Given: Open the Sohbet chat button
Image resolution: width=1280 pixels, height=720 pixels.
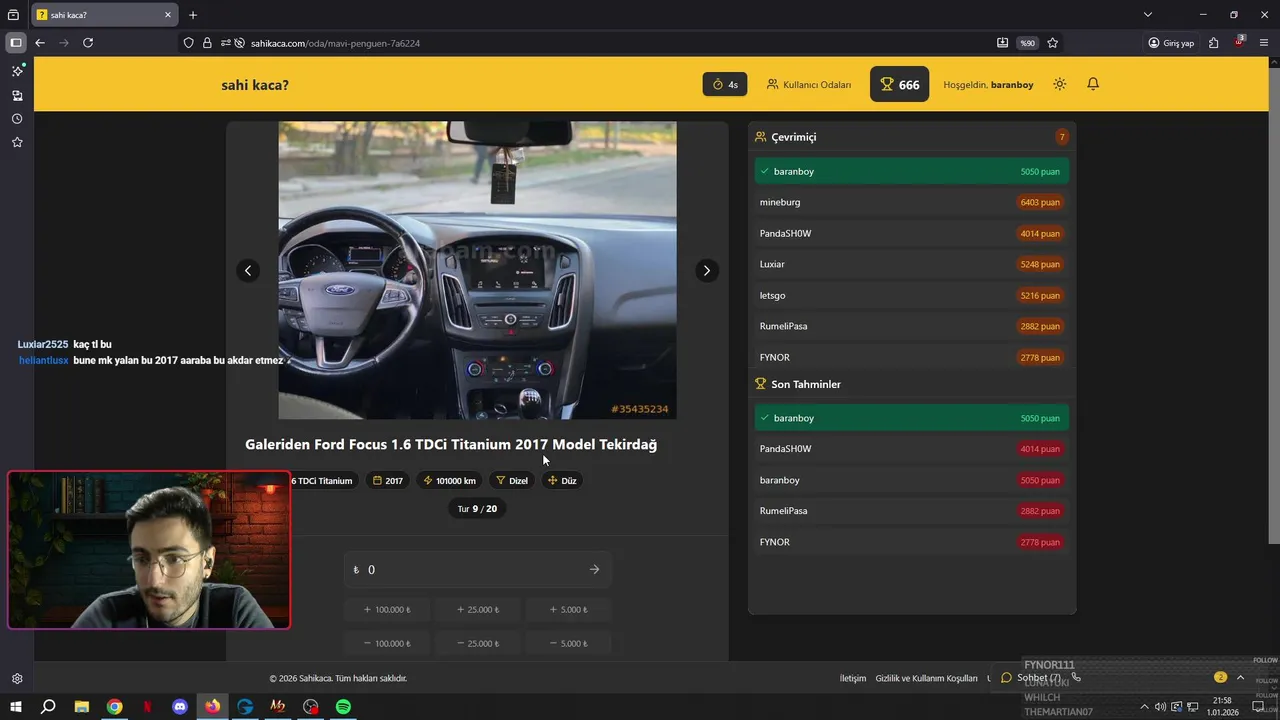Looking at the screenshot, I should tap(1031, 677).
